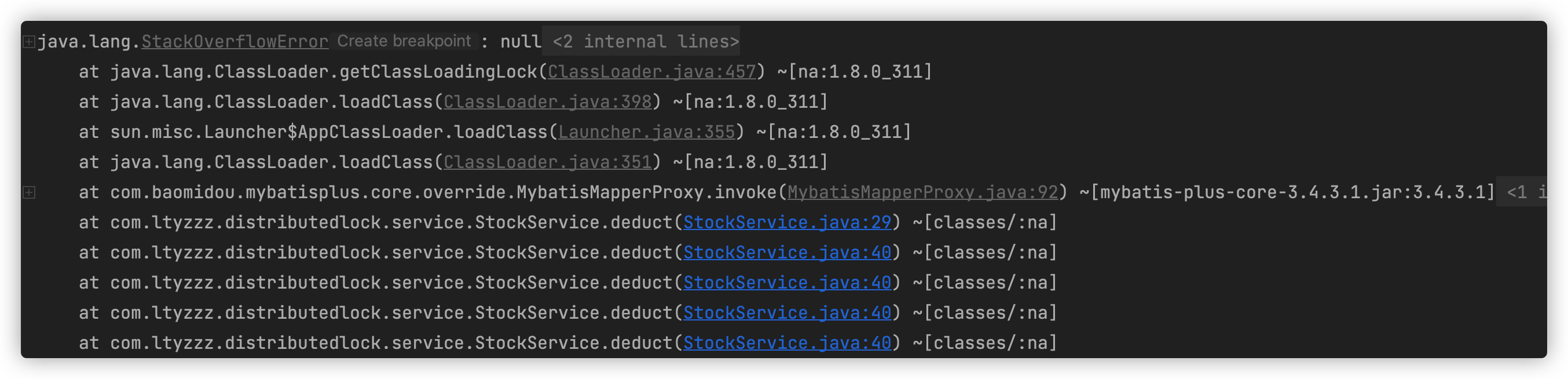Open the StackOverflowError class link
1568x379 pixels.
coord(235,41)
